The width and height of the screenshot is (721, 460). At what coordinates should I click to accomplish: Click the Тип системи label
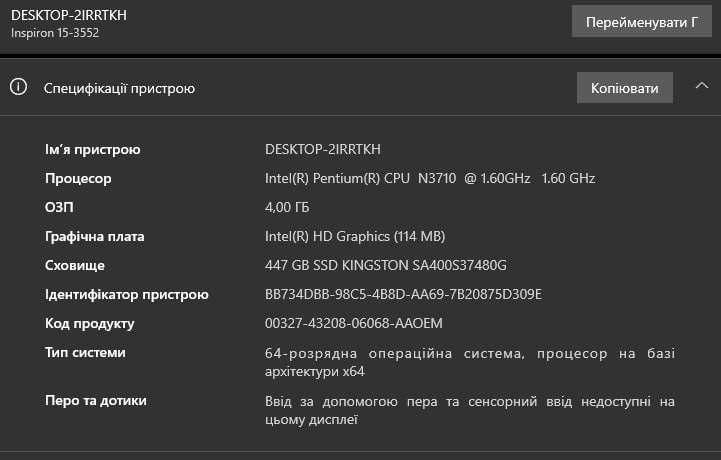pos(85,352)
